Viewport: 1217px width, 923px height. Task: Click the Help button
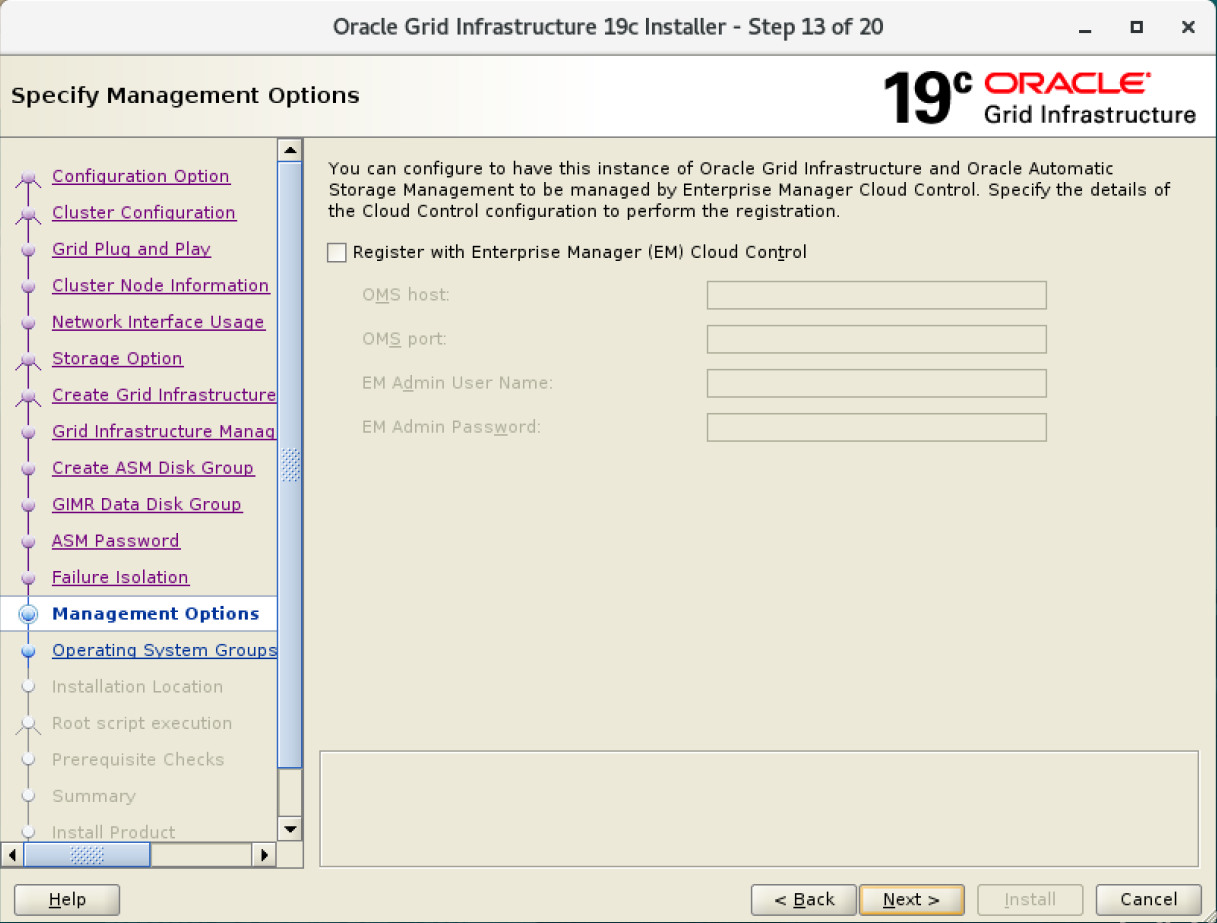point(67,900)
